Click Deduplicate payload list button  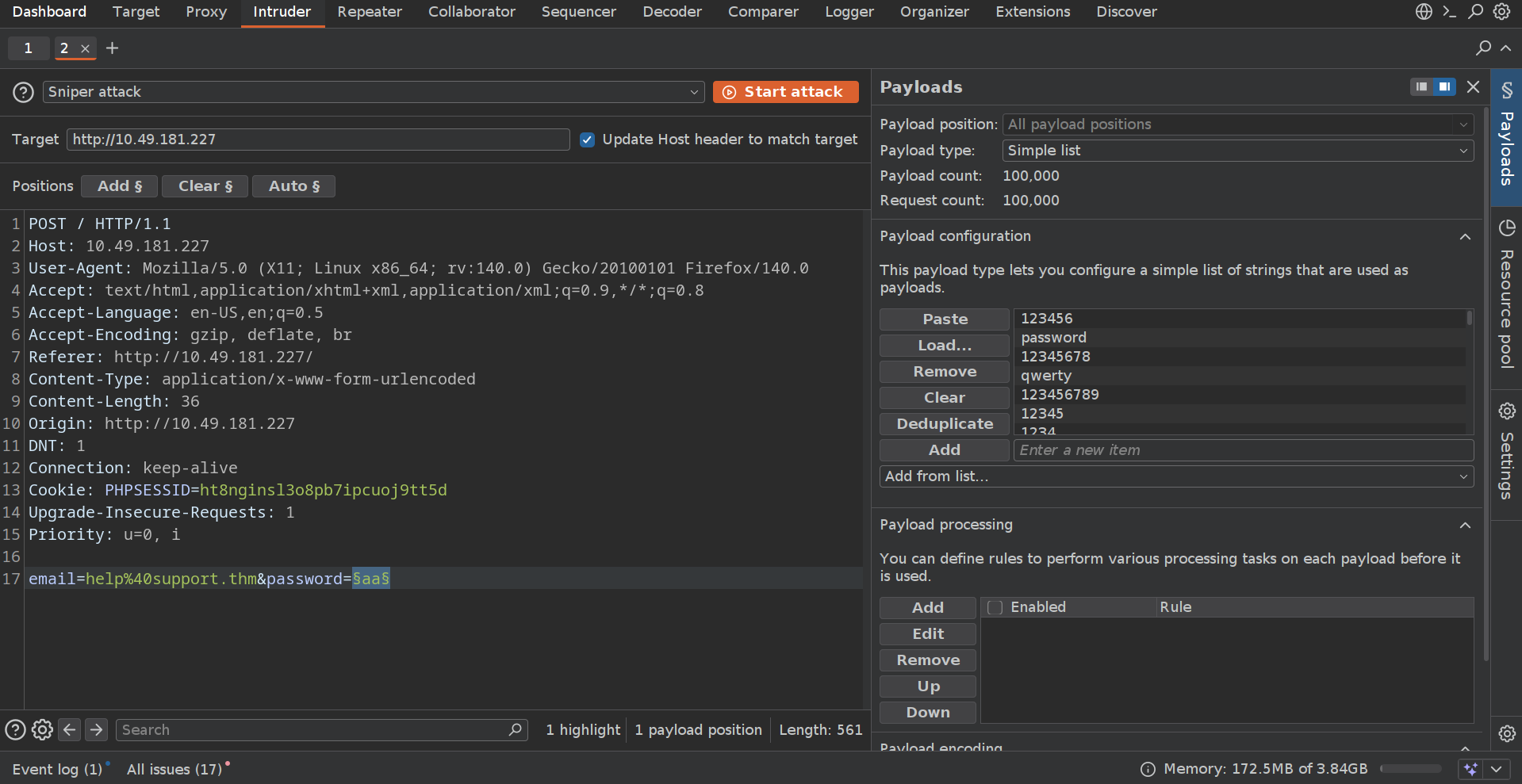(944, 424)
